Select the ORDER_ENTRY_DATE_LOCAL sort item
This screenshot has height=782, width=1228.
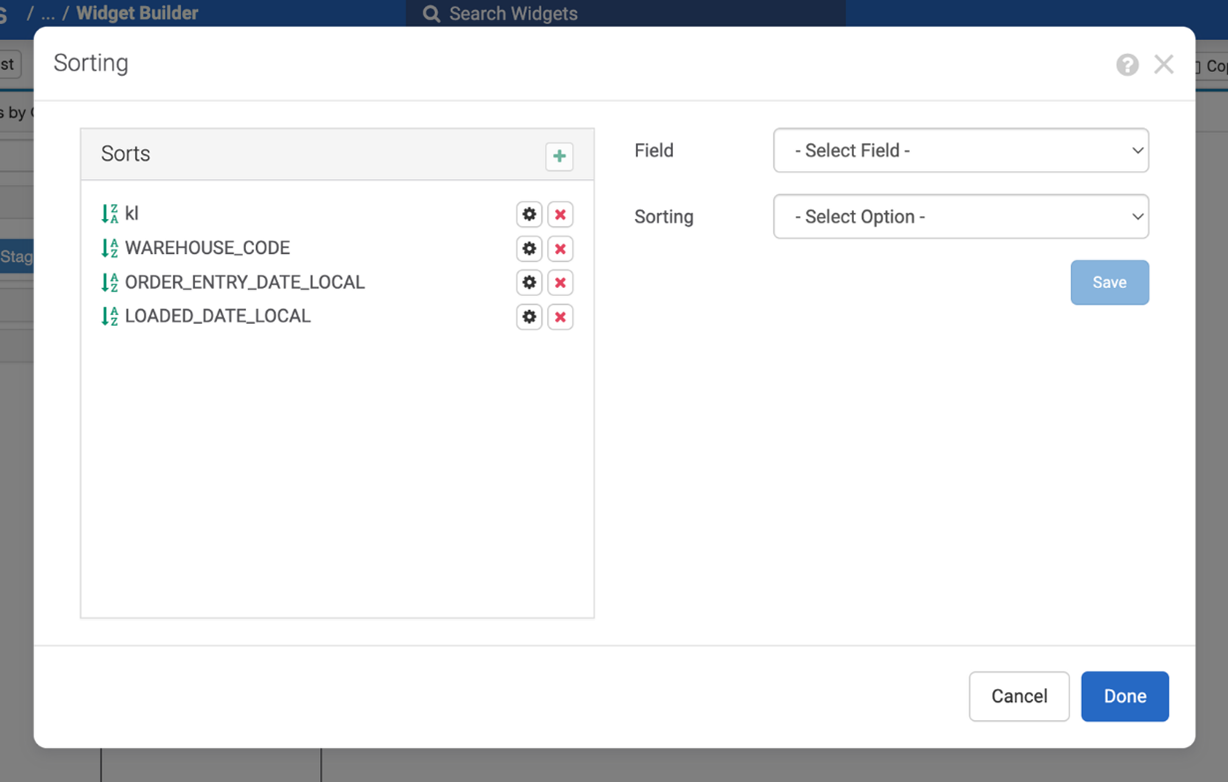[x=244, y=283]
